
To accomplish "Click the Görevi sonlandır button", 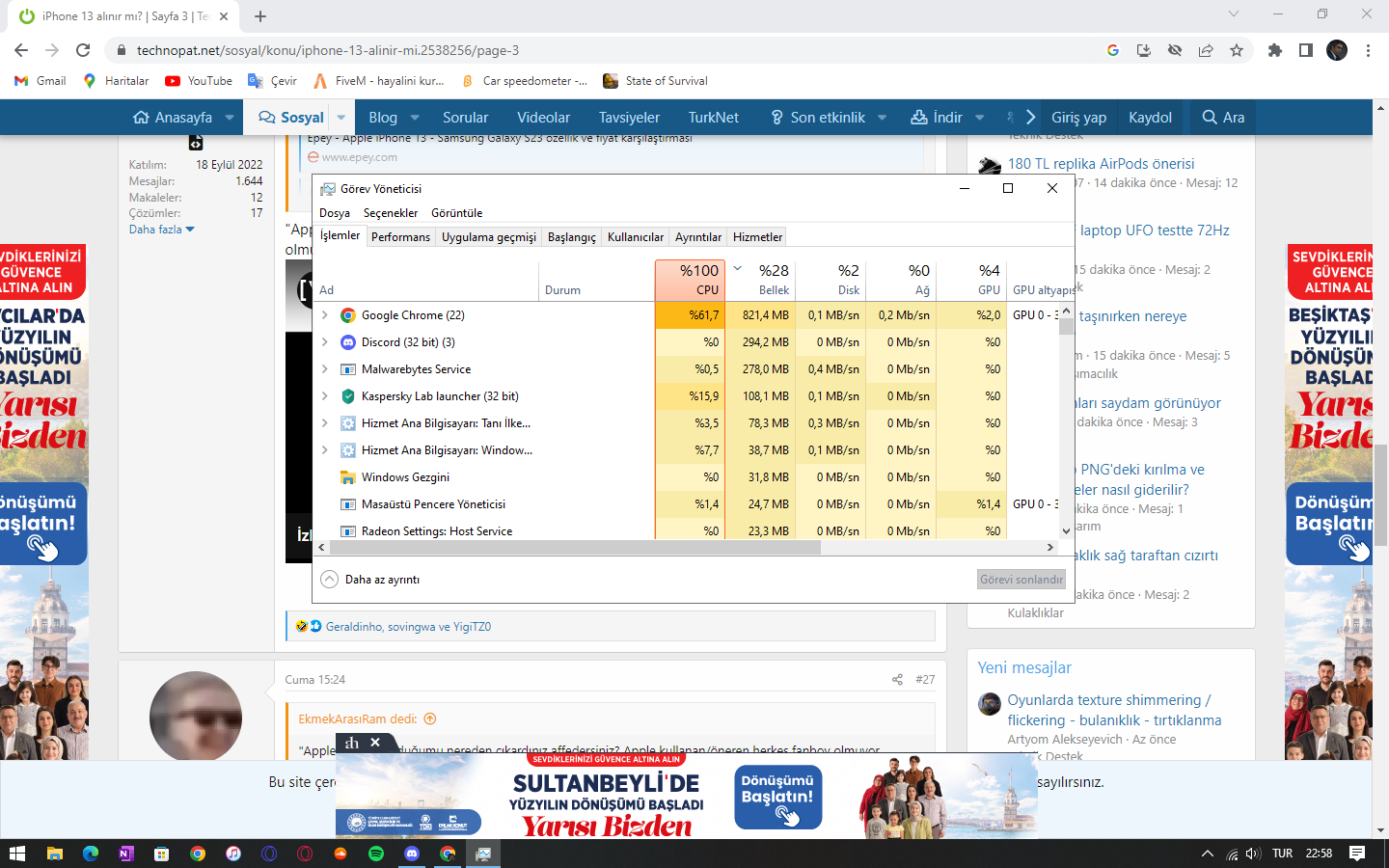I will click(x=1021, y=580).
